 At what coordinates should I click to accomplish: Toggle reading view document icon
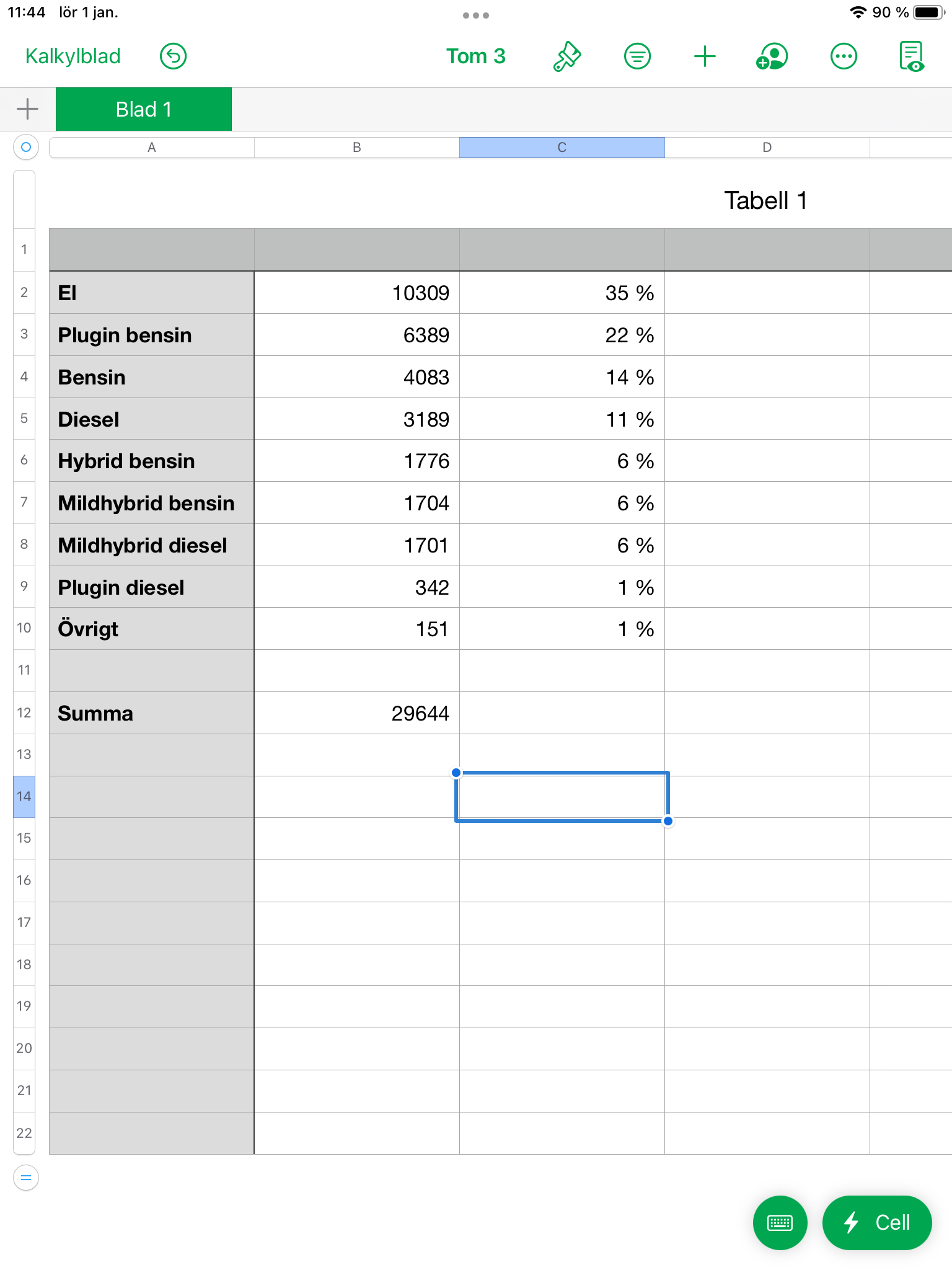912,56
